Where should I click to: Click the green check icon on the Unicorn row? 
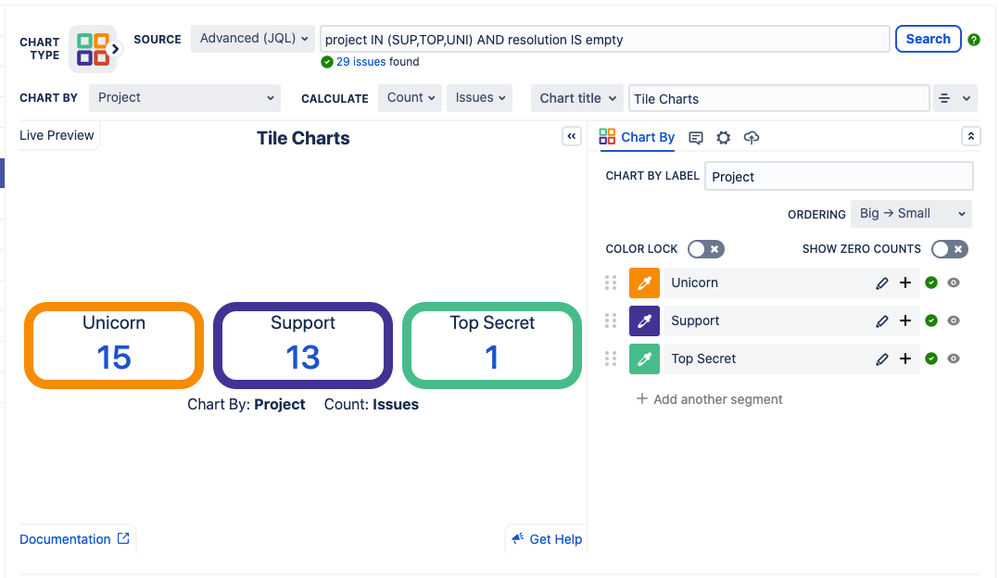[931, 282]
